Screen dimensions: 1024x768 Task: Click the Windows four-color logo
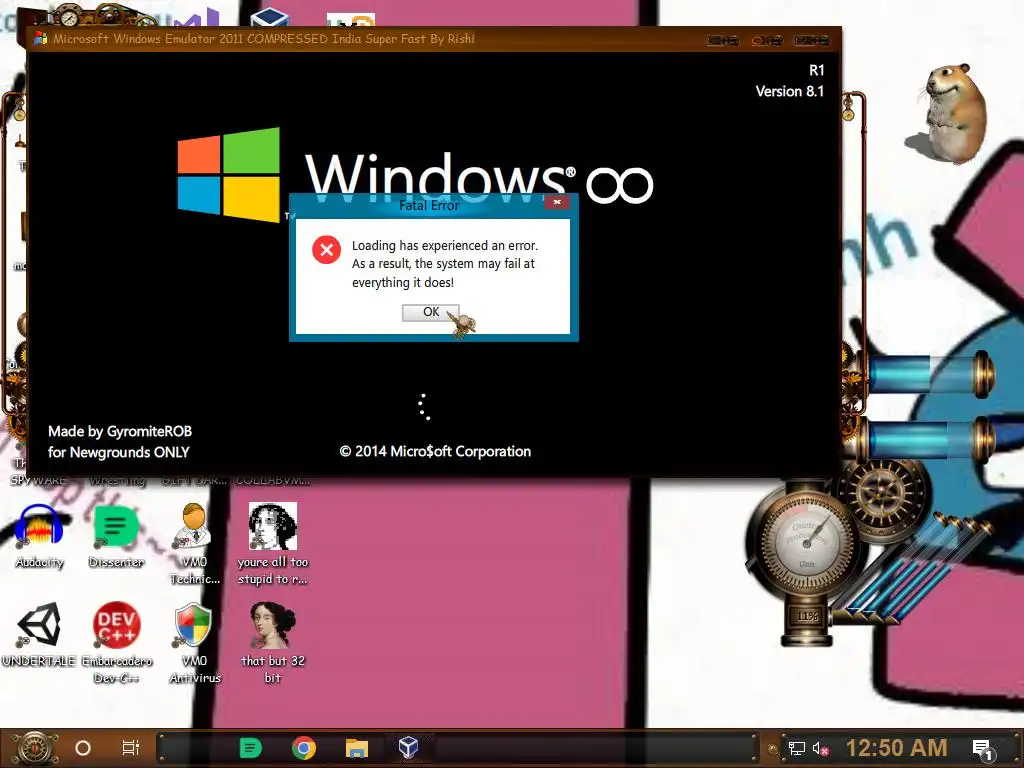229,174
